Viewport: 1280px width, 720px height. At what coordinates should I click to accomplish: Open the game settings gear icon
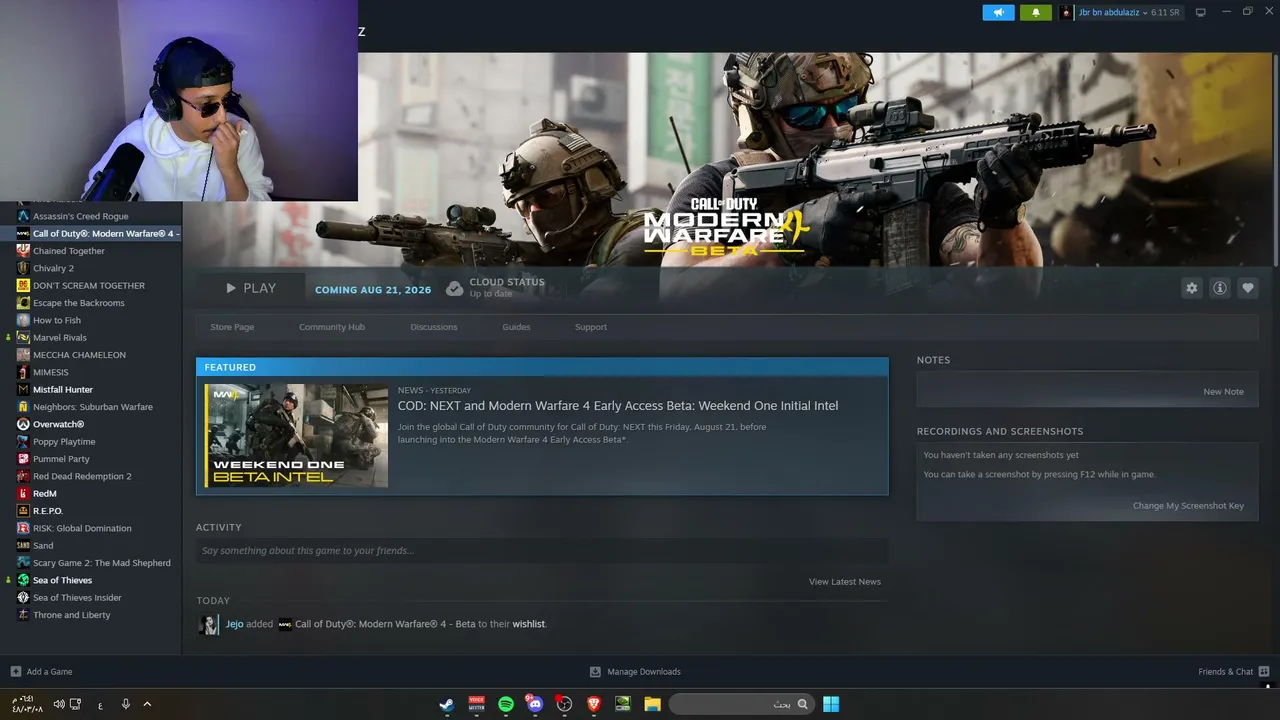pyautogui.click(x=1191, y=288)
